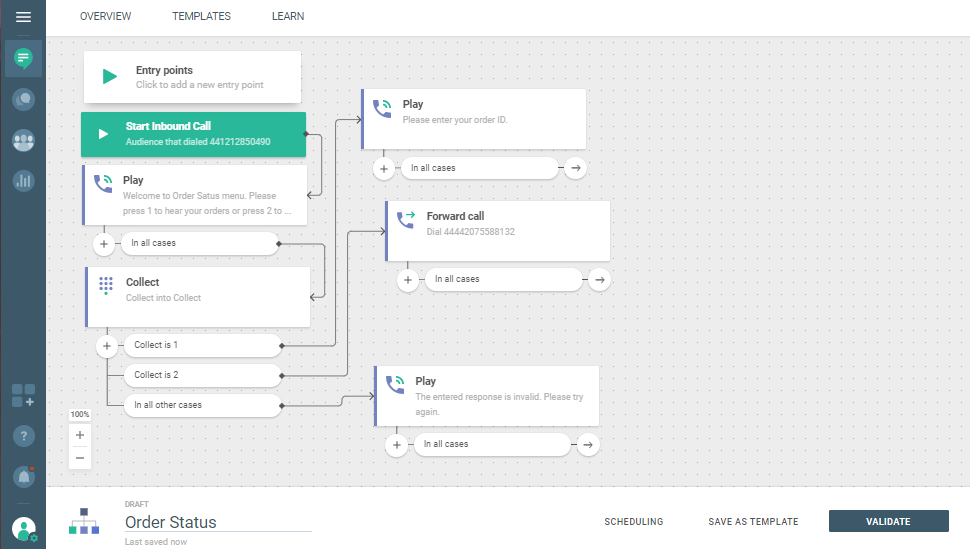Viewport: 970px width, 549px height.
Task: Add a branch under the Collect block
Action: (106, 345)
